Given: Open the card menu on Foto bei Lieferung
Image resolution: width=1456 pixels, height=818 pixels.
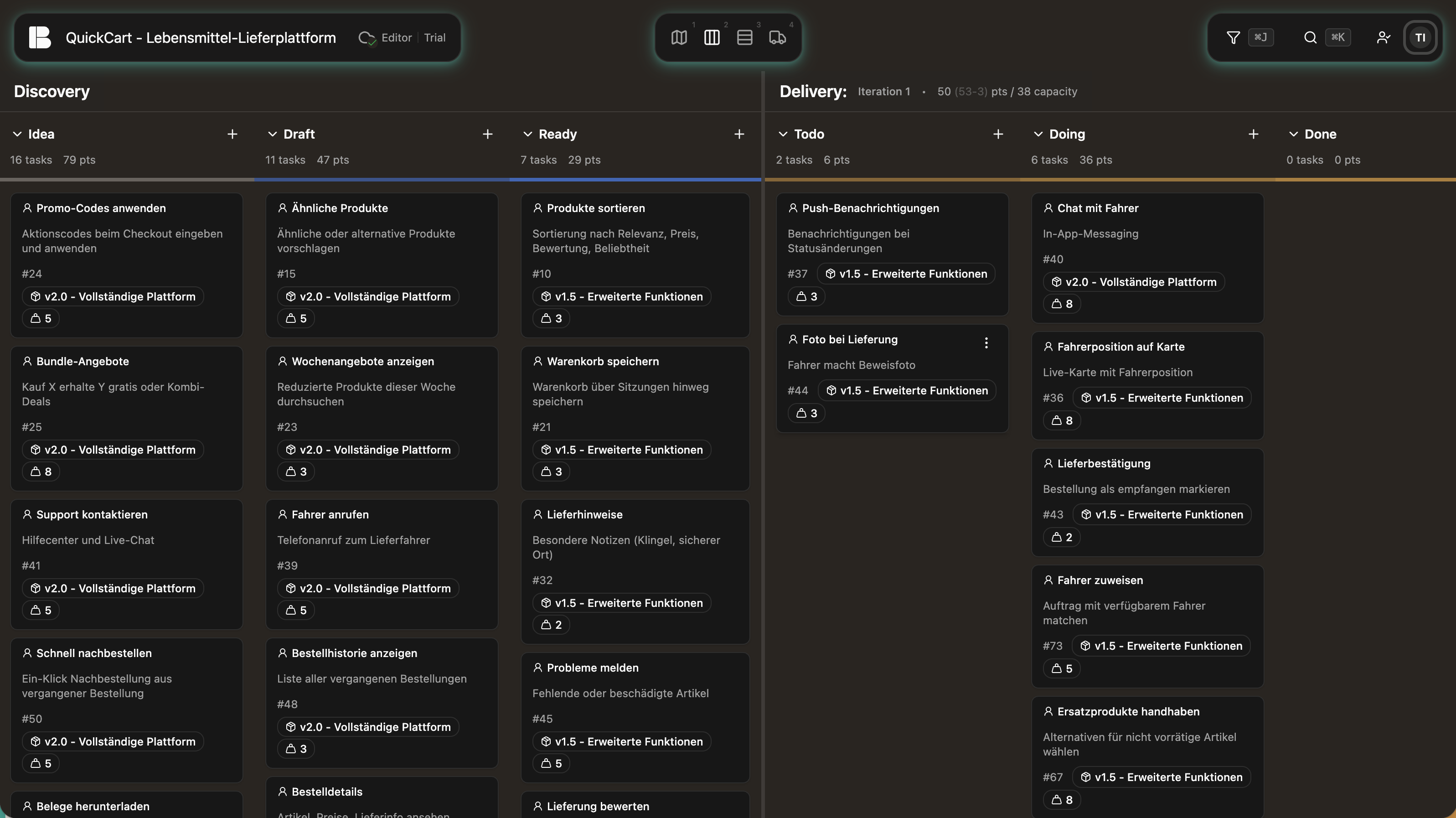Looking at the screenshot, I should click(986, 342).
